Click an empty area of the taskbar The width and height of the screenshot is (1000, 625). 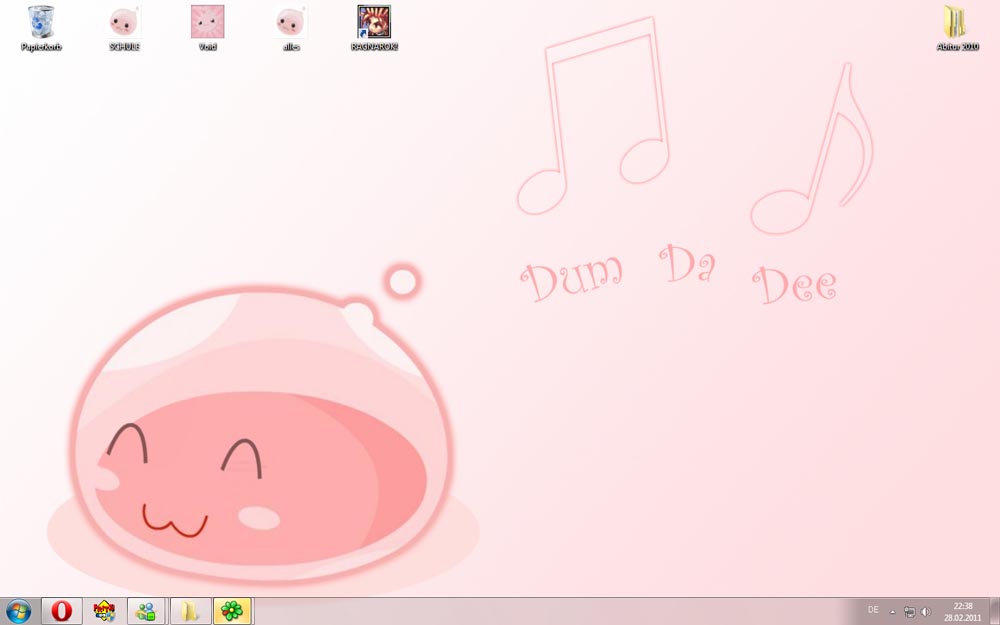pyautogui.click(x=550, y=611)
